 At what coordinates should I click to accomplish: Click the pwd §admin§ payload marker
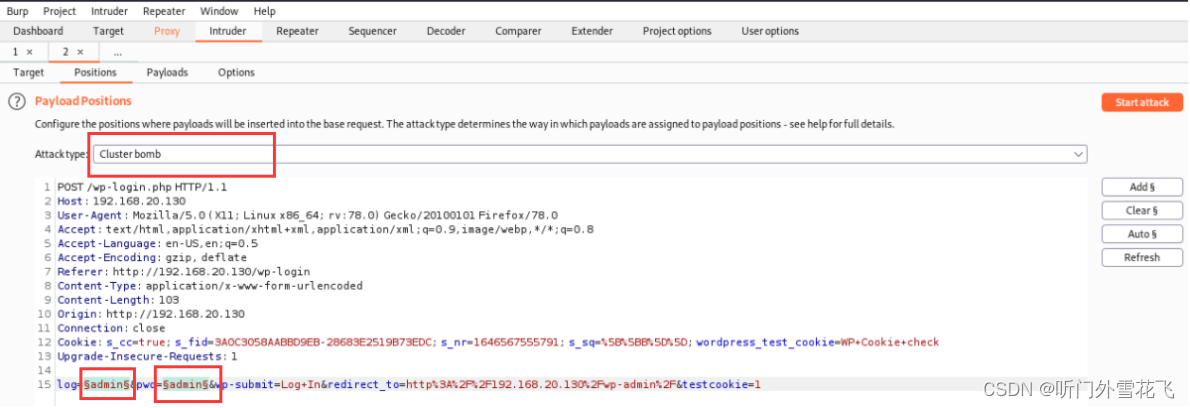(186, 384)
